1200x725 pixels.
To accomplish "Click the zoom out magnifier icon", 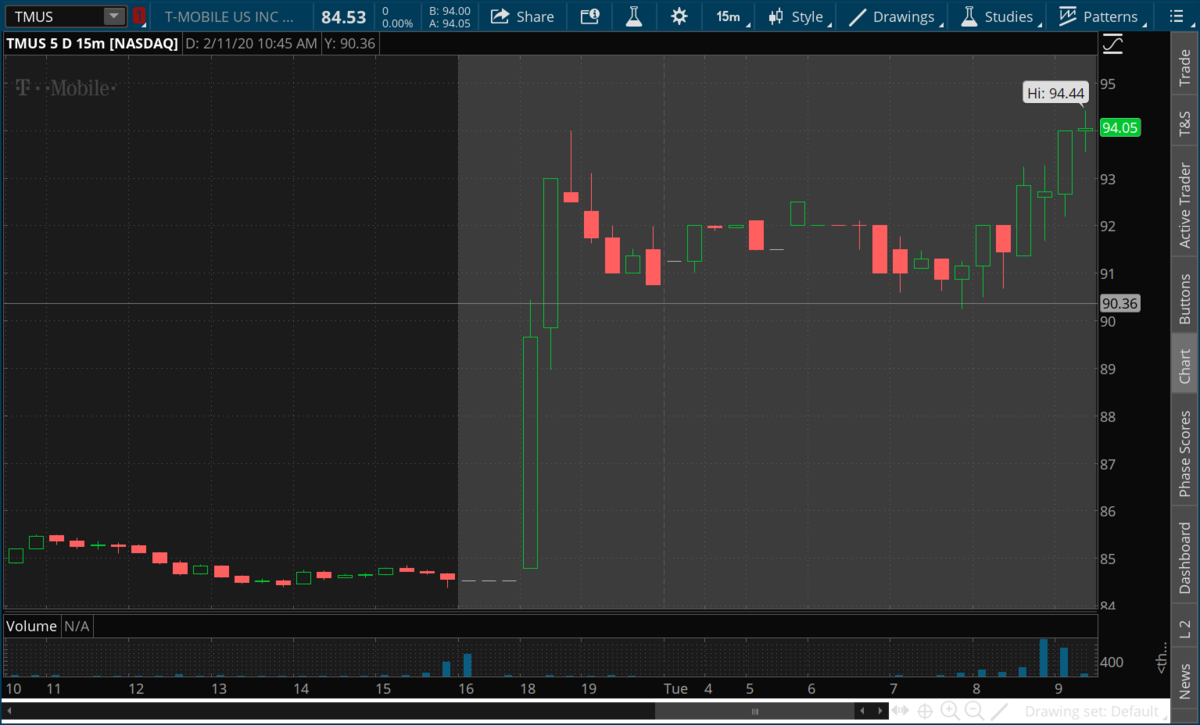I will tap(974, 711).
